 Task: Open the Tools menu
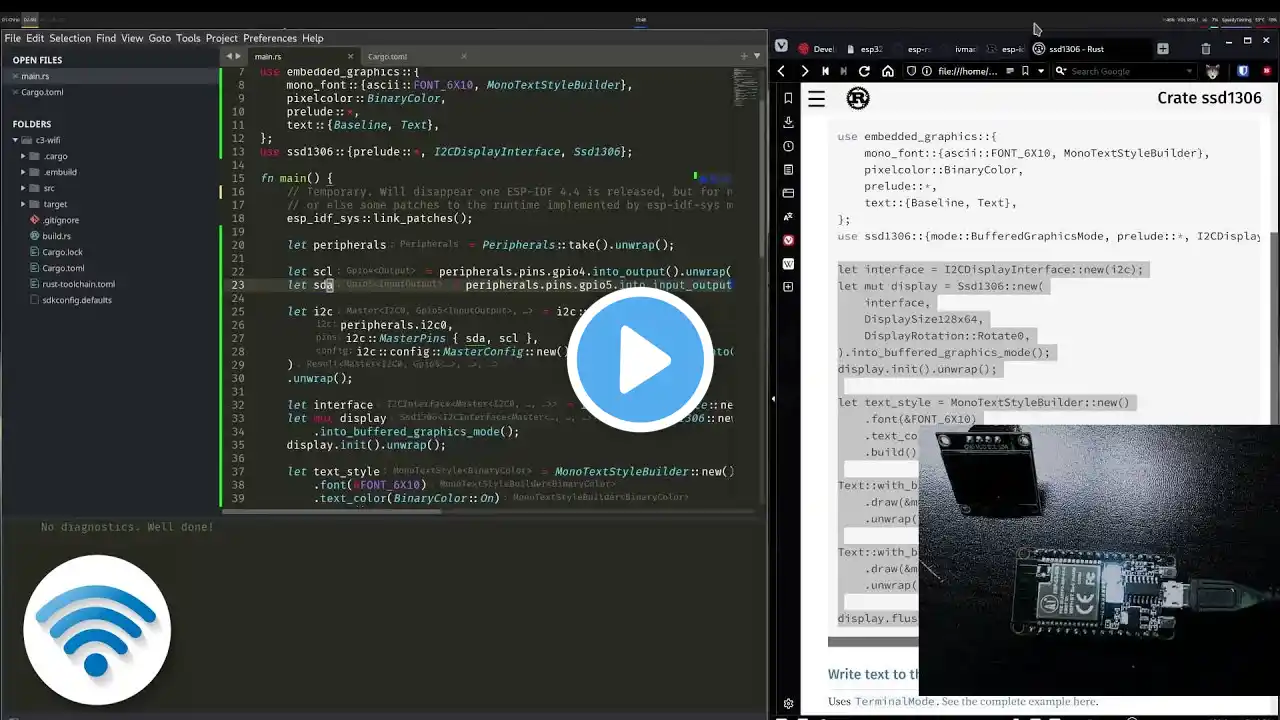188,38
